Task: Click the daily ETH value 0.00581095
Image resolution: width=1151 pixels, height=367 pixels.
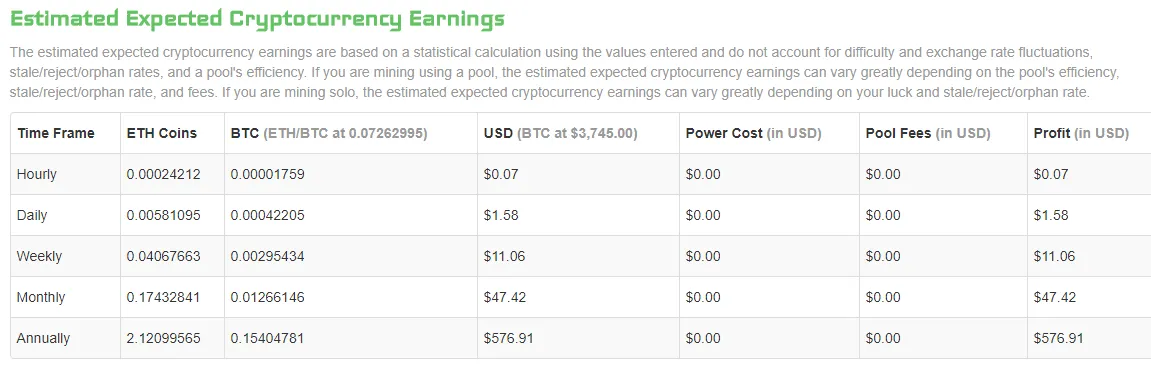Action: pos(163,216)
